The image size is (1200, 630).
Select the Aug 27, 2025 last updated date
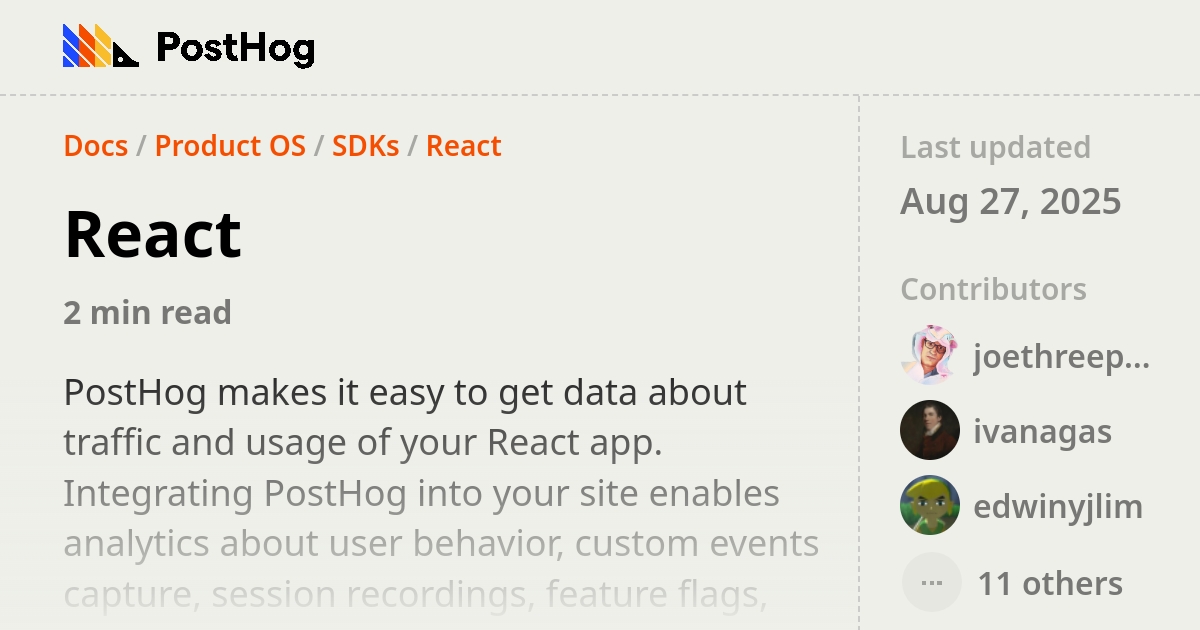[x=1012, y=202]
